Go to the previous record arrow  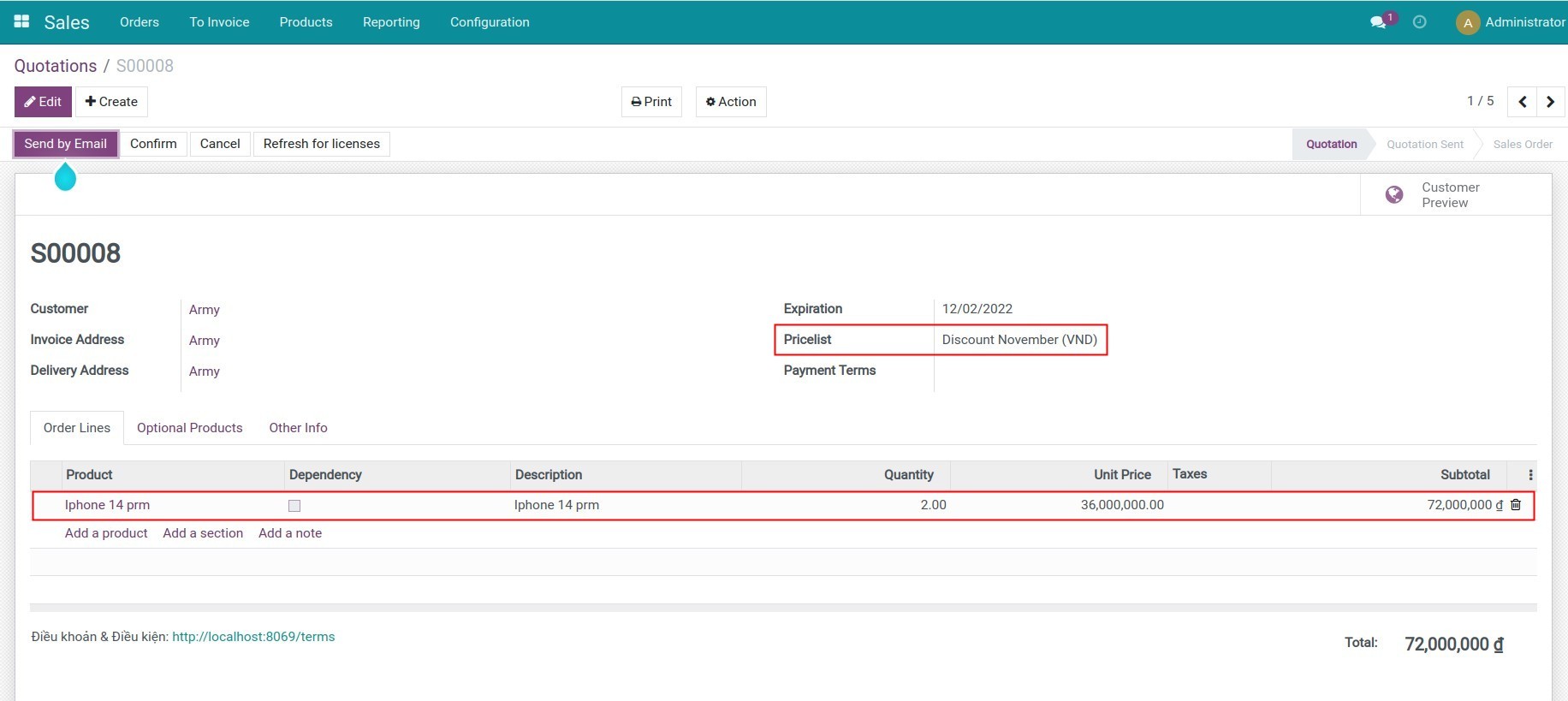tap(1522, 102)
